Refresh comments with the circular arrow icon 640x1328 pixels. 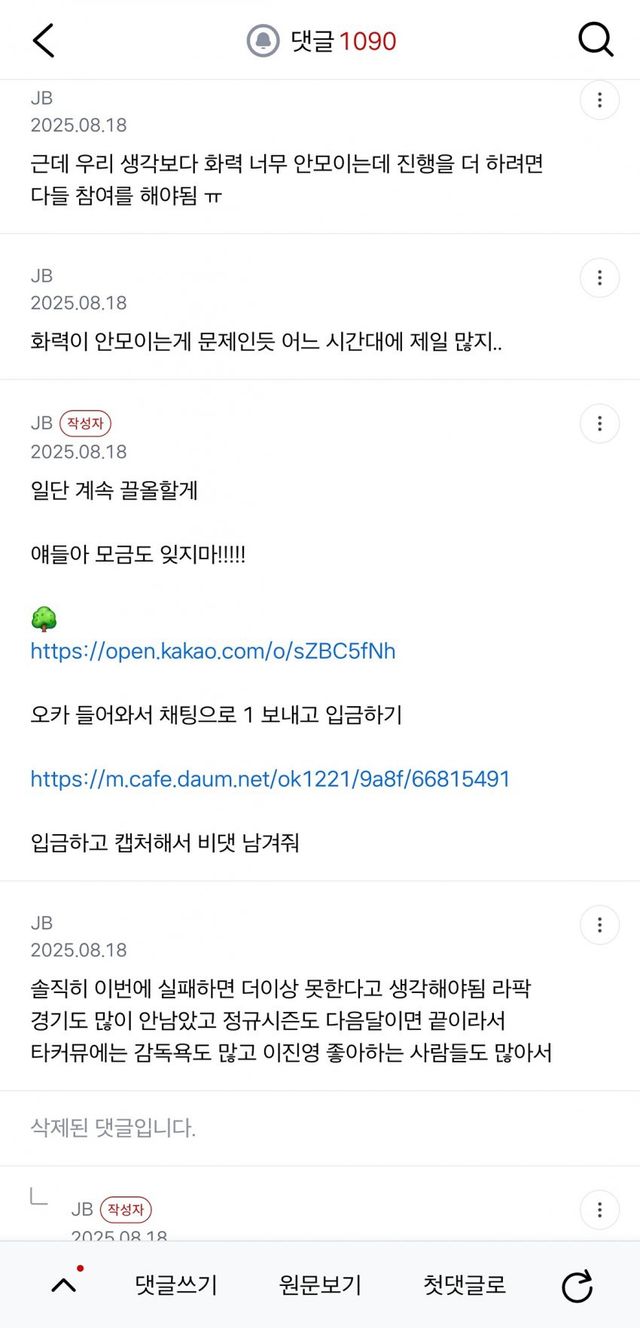point(577,1286)
